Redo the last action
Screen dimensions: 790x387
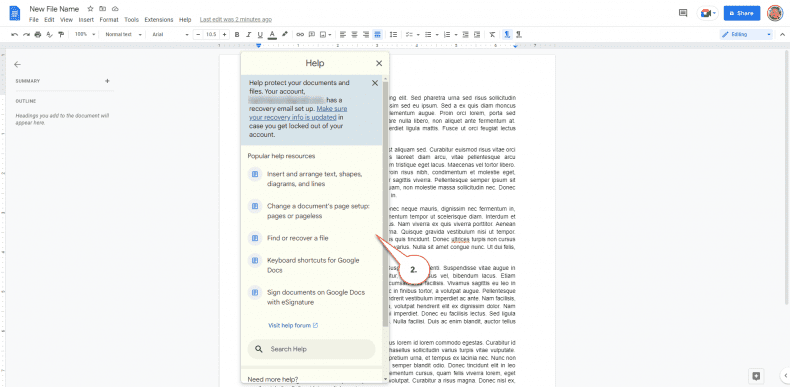[x=26, y=35]
